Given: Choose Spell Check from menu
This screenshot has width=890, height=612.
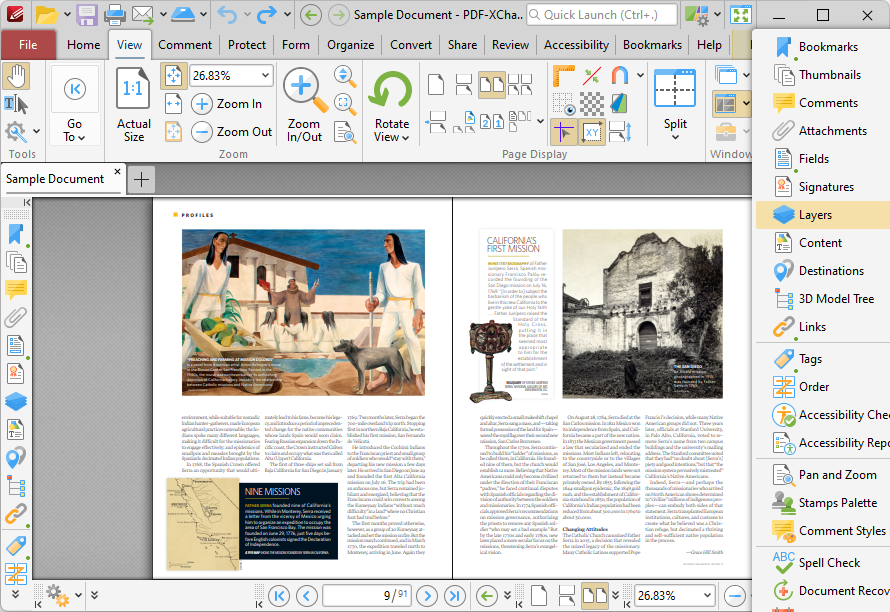Looking at the screenshot, I should pyautogui.click(x=821, y=563).
